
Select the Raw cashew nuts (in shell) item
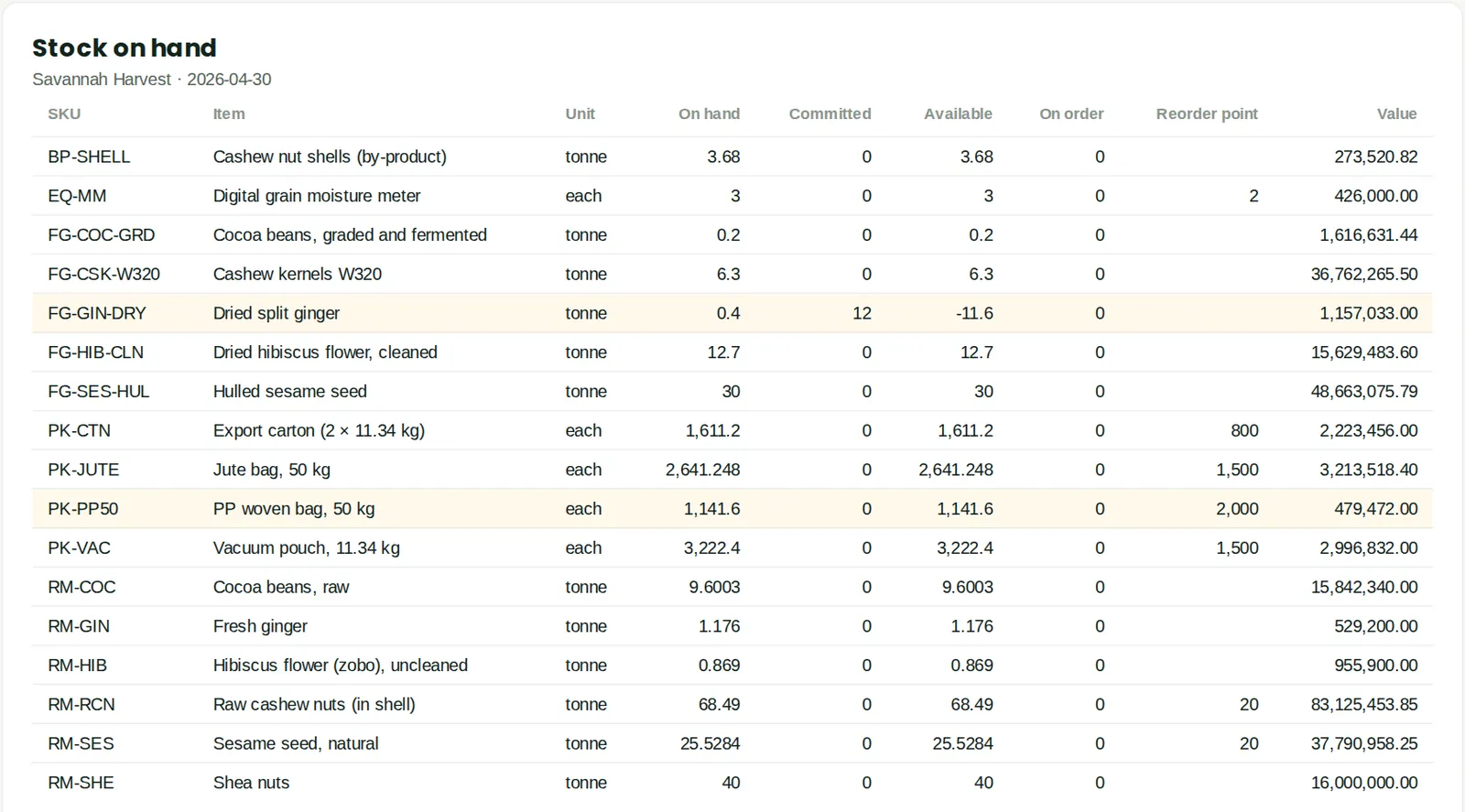pyautogui.click(x=314, y=705)
